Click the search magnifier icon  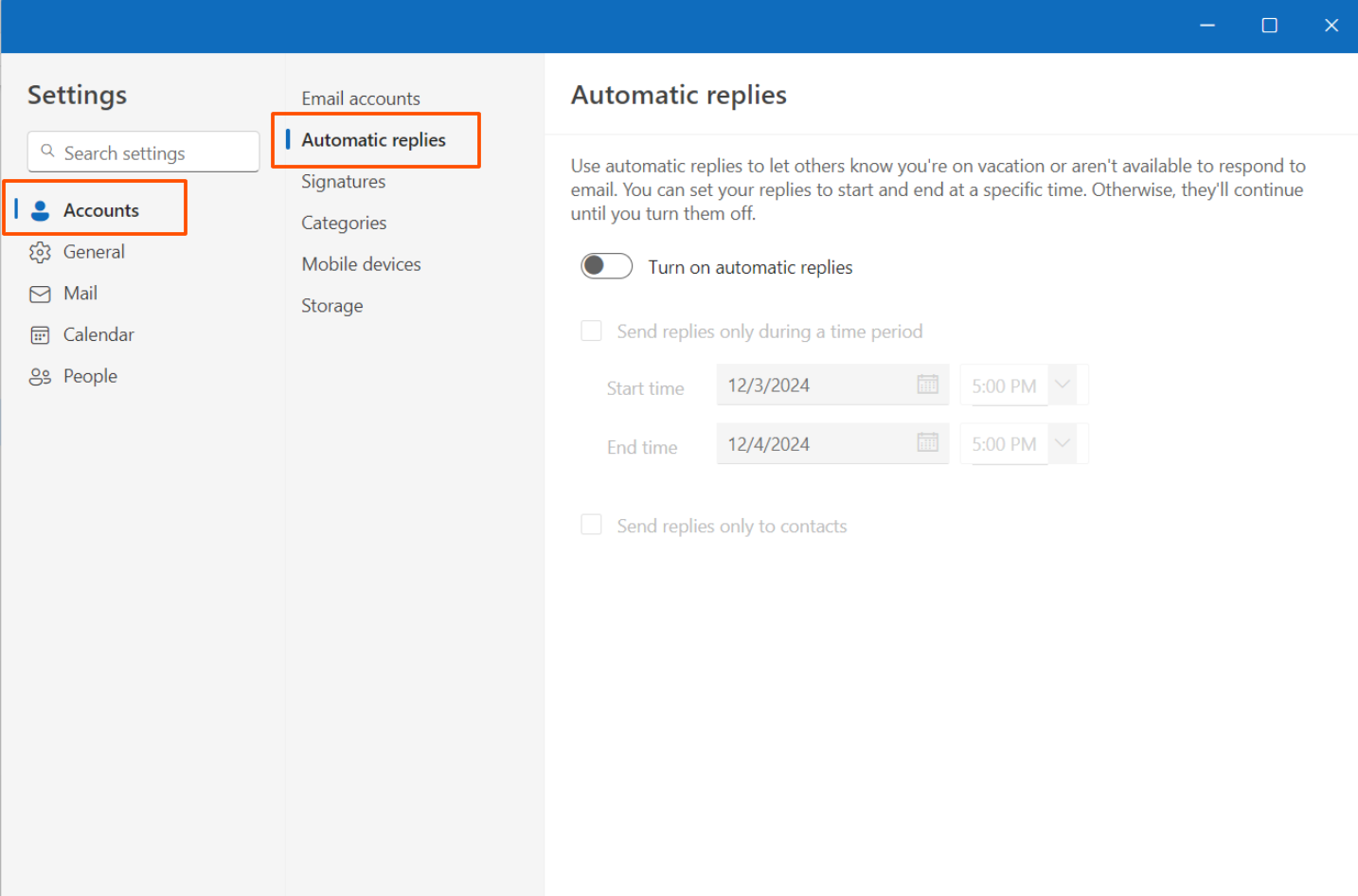click(x=47, y=152)
